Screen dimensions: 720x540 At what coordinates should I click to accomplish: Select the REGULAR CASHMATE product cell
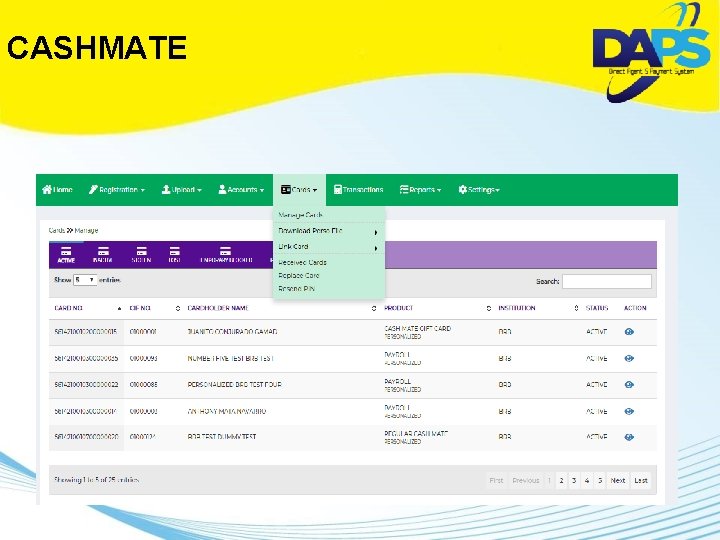[416, 437]
